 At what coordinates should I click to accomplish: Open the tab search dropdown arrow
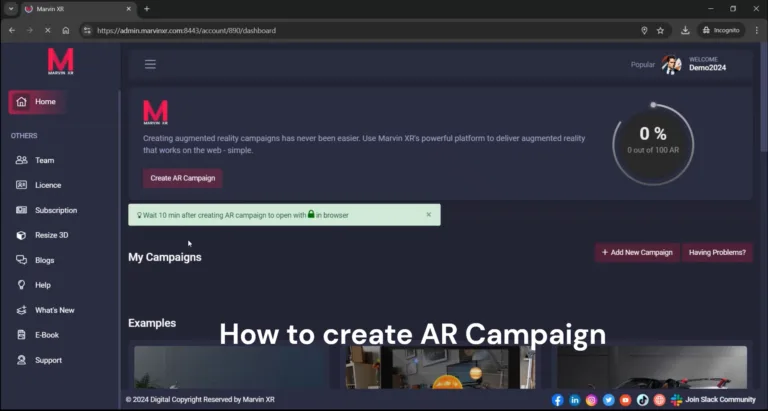point(11,9)
